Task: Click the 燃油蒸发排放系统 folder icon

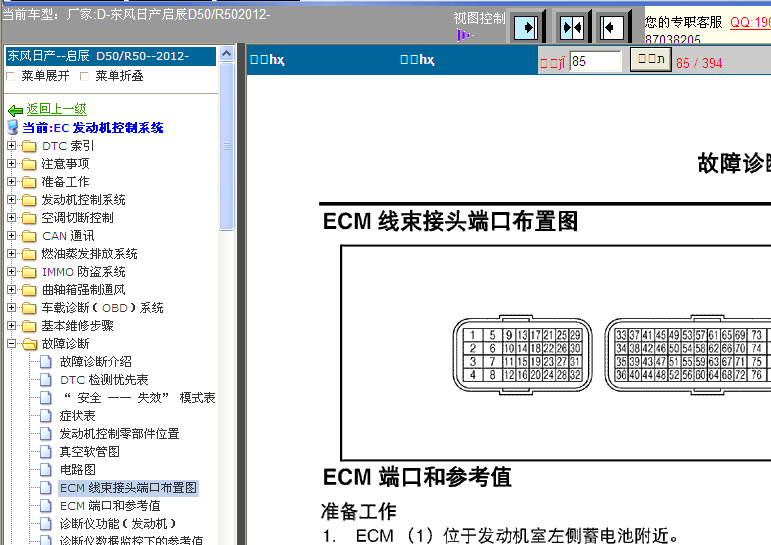Action: 30,254
